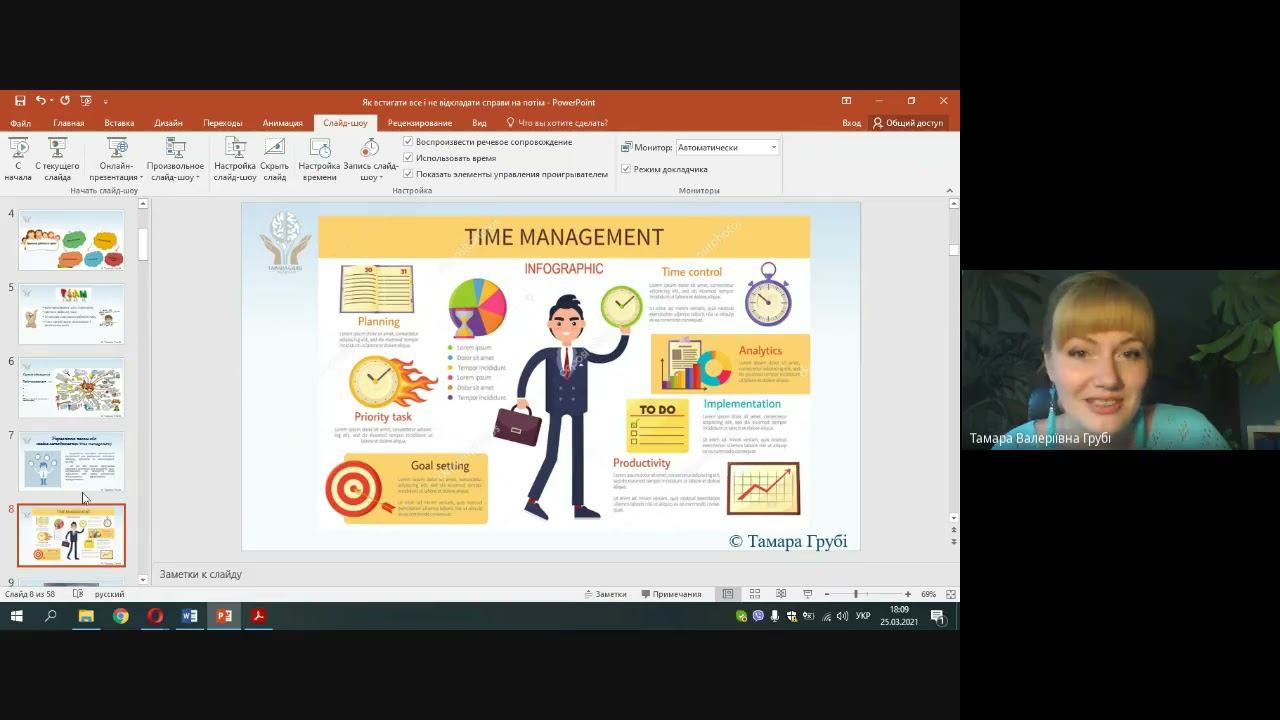1280x720 pixels.
Task: Select slide 5 thumbnail
Action: [71, 314]
